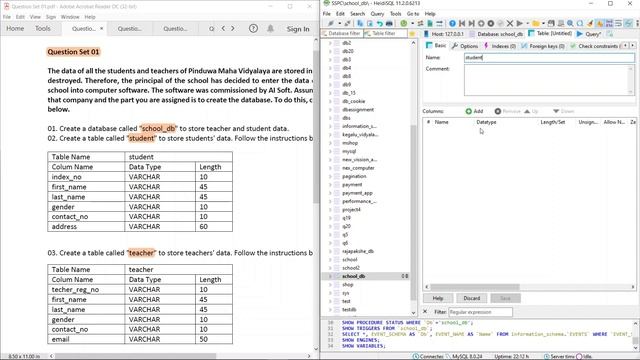Click the Cancel editing X toolbar icon
This screenshot has height=360, width=640.
(510, 23)
